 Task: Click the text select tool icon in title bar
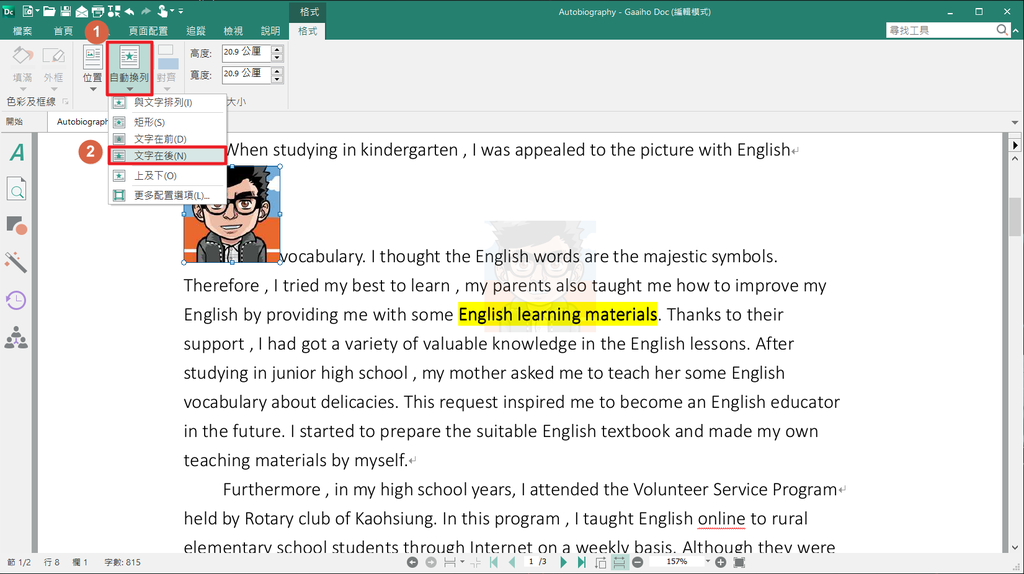click(x=114, y=11)
